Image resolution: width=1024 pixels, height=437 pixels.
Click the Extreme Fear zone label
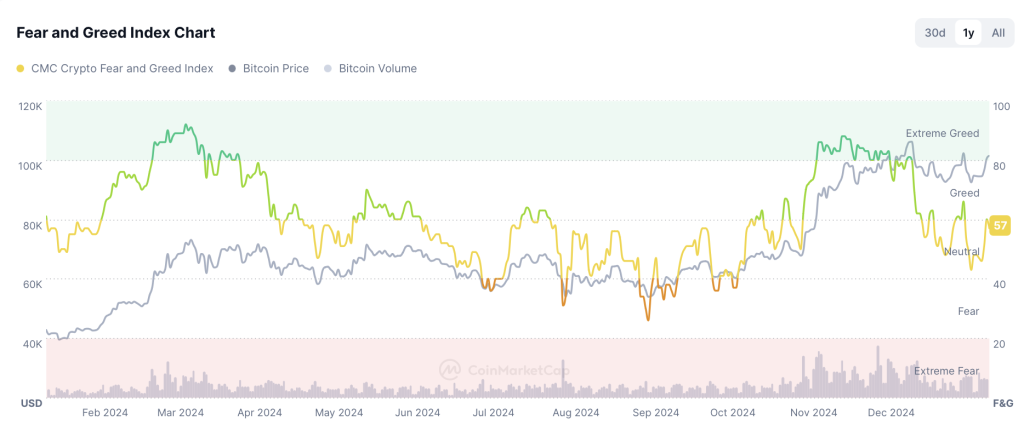click(946, 371)
